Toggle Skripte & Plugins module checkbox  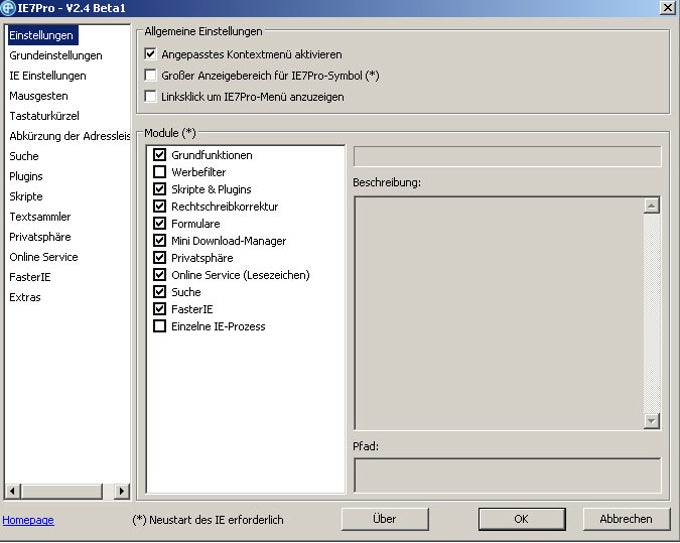[x=160, y=189]
